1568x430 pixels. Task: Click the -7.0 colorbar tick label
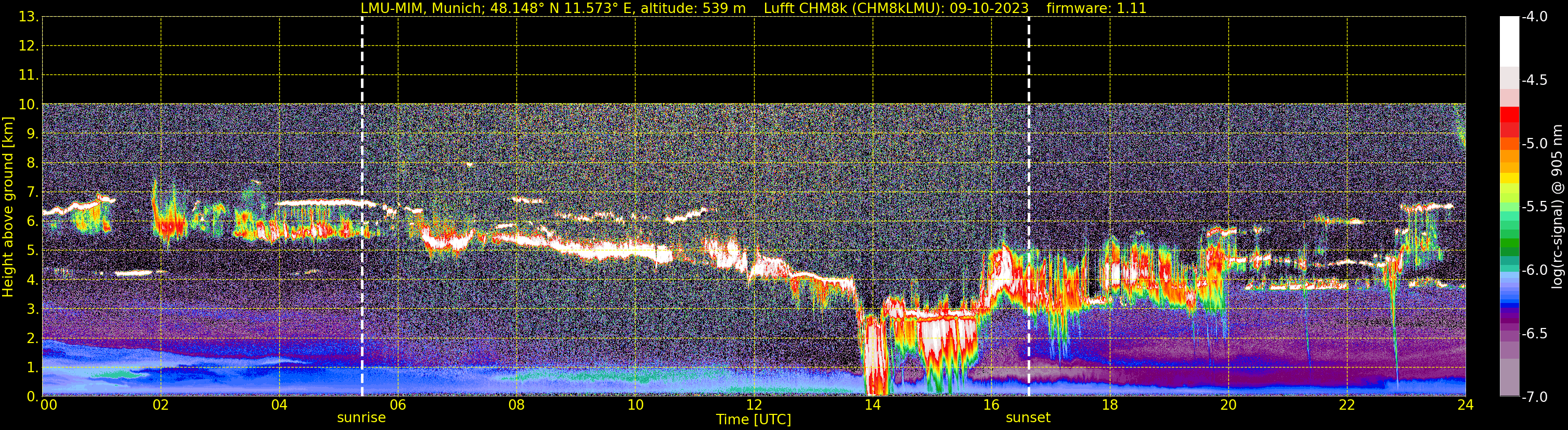coord(1534,397)
